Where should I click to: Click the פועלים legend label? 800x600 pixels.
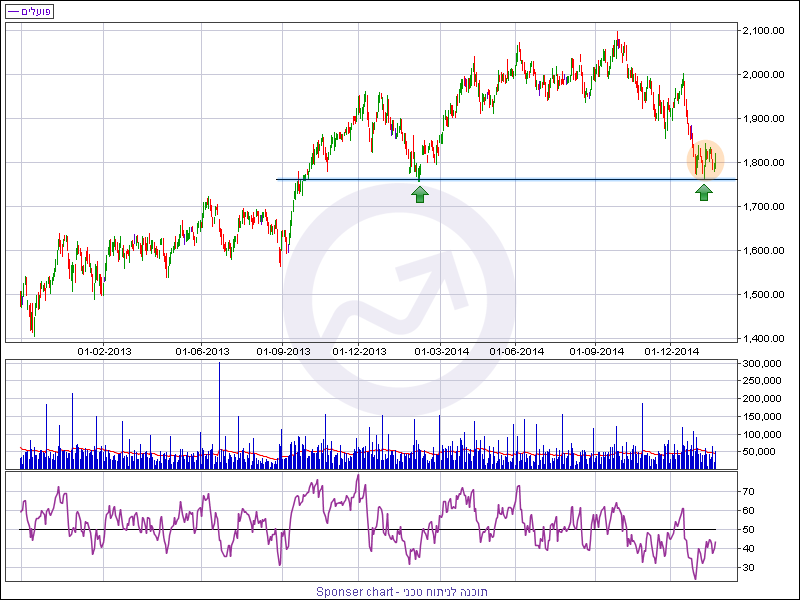[30, 11]
